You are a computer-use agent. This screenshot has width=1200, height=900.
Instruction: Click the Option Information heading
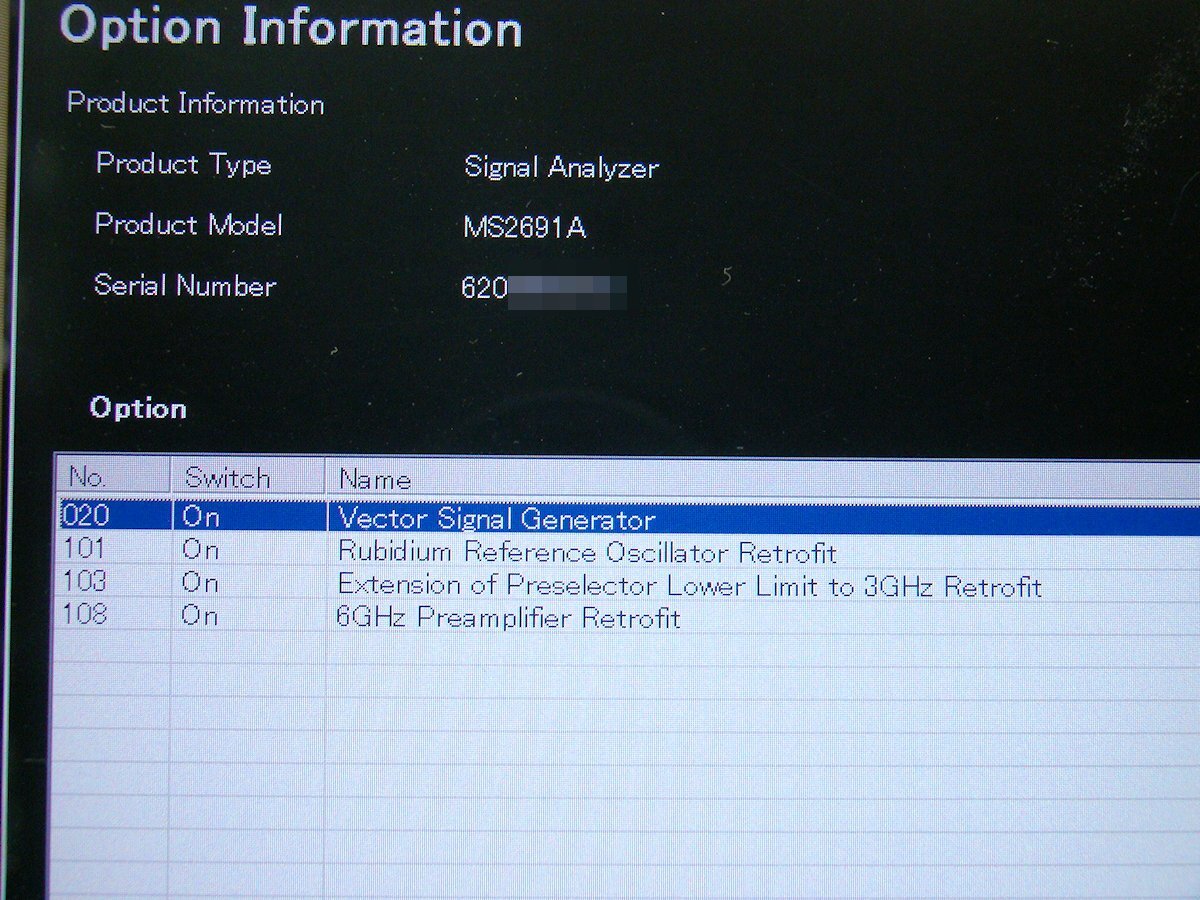click(291, 27)
